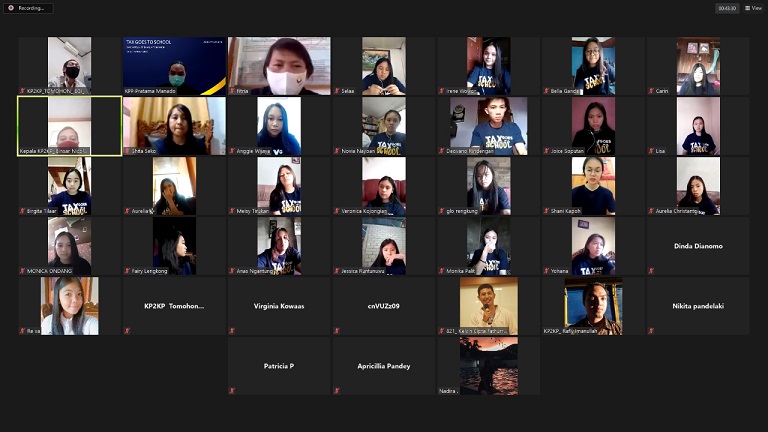The width and height of the screenshot is (768, 432).
Task: Select Nadira's sunset video tile
Action: [488, 365]
